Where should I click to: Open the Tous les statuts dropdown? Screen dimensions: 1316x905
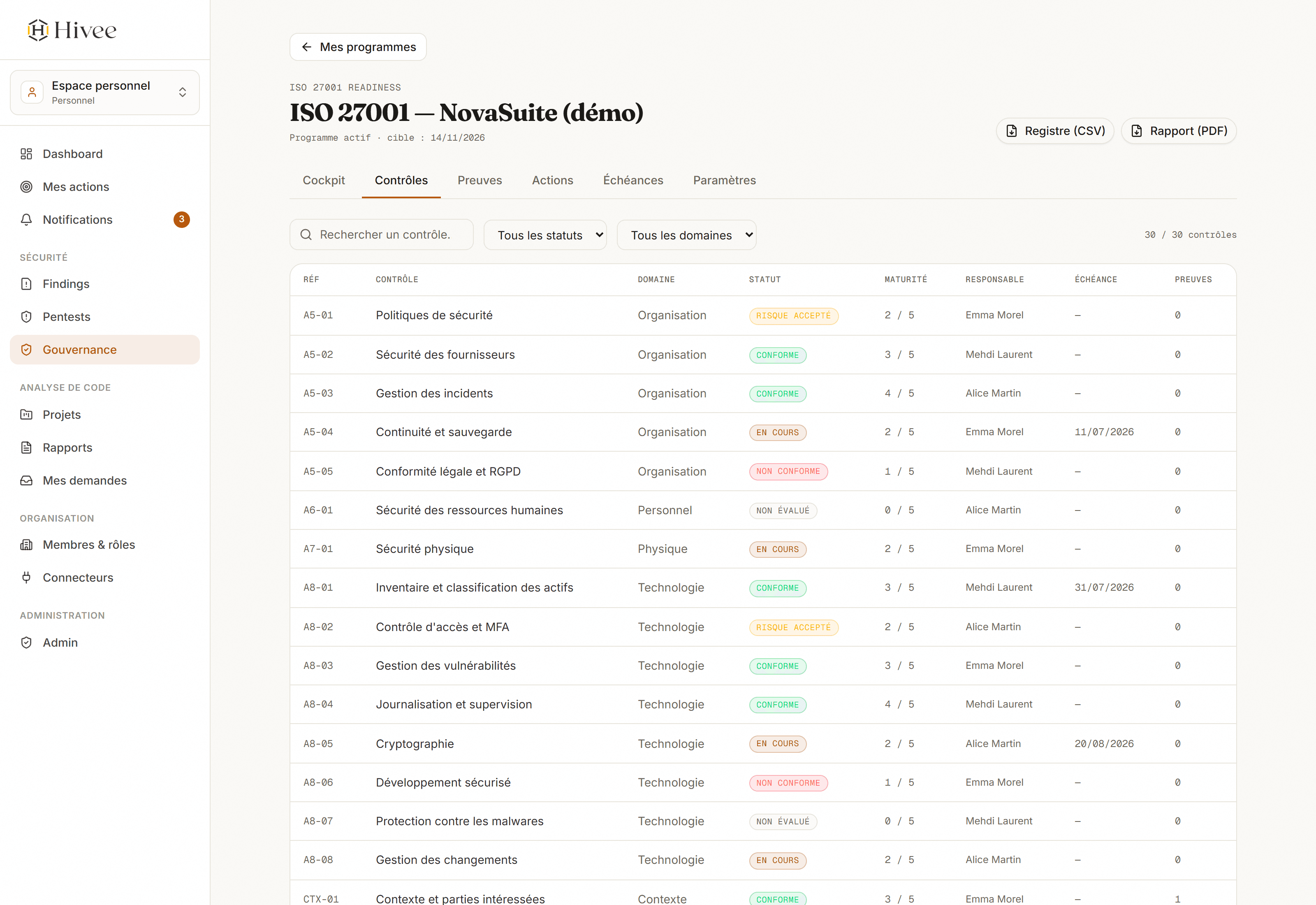coord(545,235)
